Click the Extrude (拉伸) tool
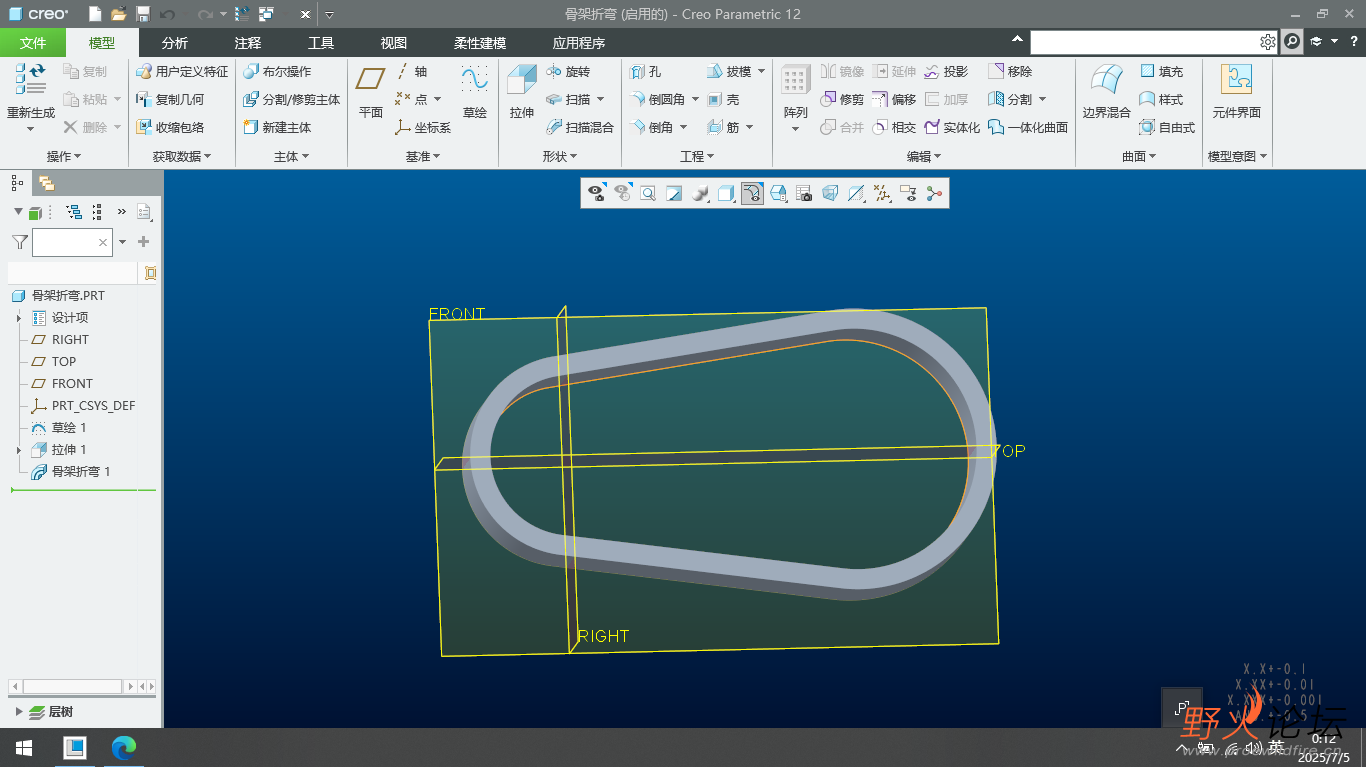The height and width of the screenshot is (767, 1366). click(x=522, y=93)
